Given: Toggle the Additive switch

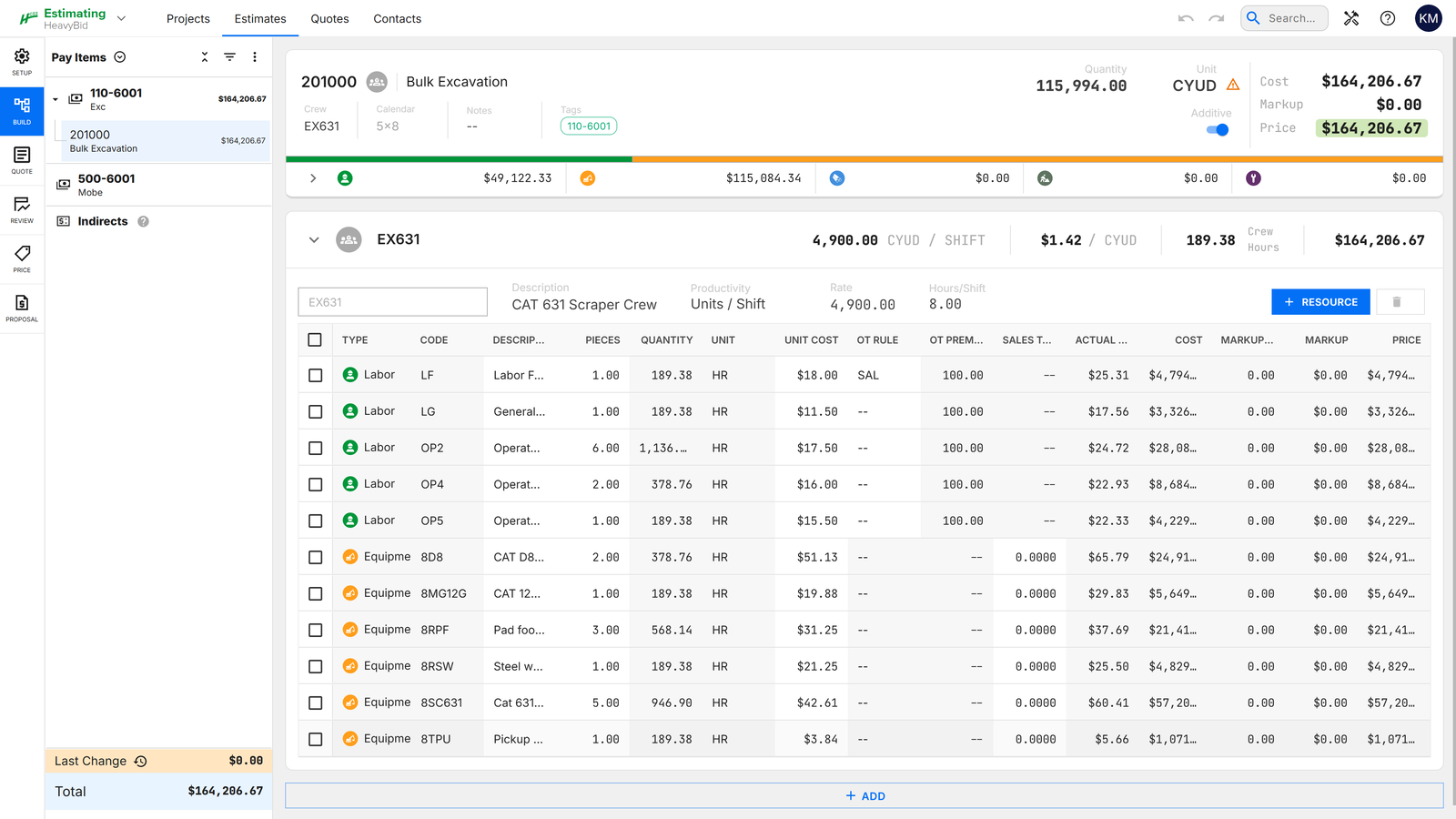Looking at the screenshot, I should click(x=1217, y=129).
